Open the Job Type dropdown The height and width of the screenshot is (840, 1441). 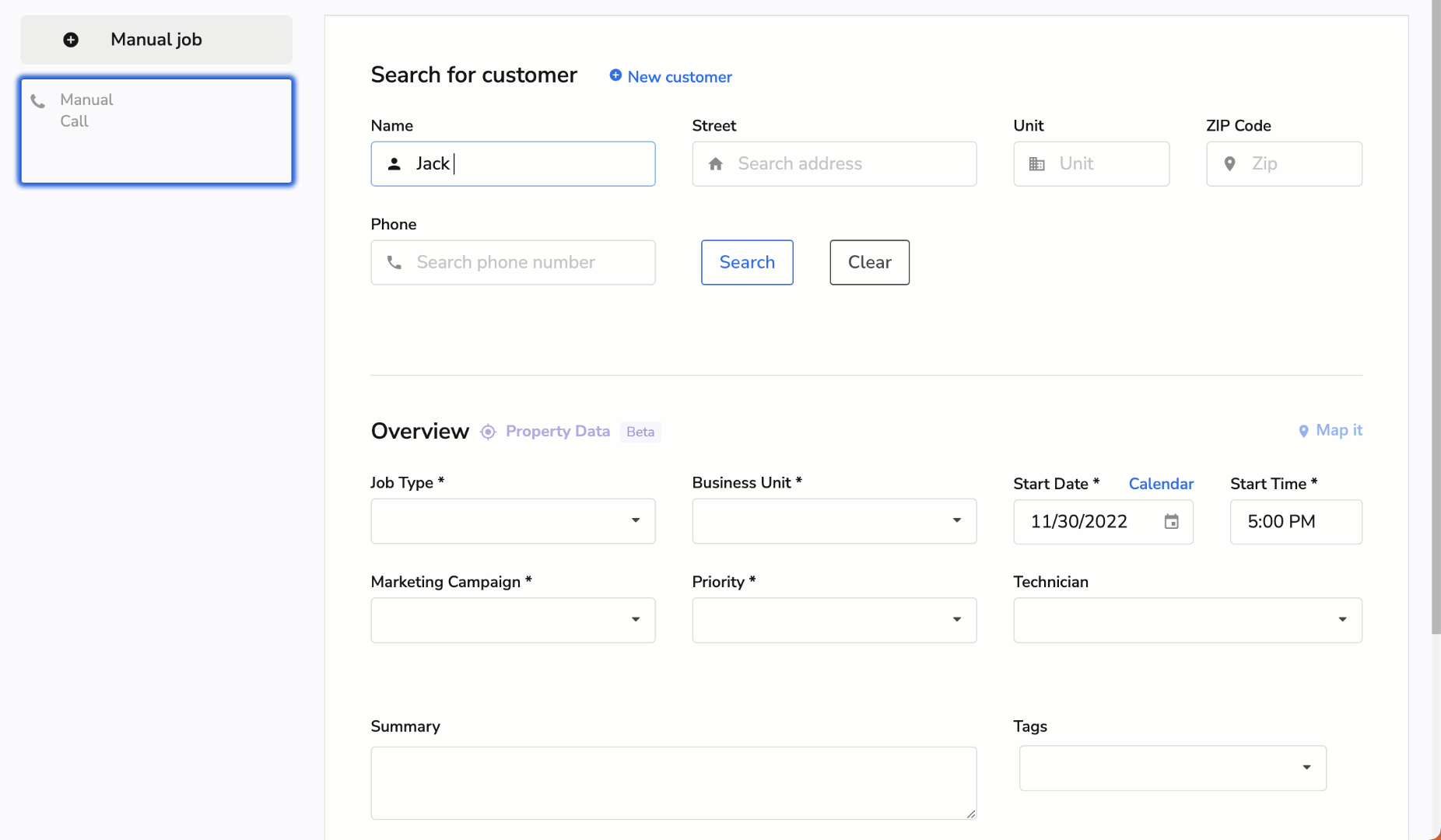pos(513,521)
